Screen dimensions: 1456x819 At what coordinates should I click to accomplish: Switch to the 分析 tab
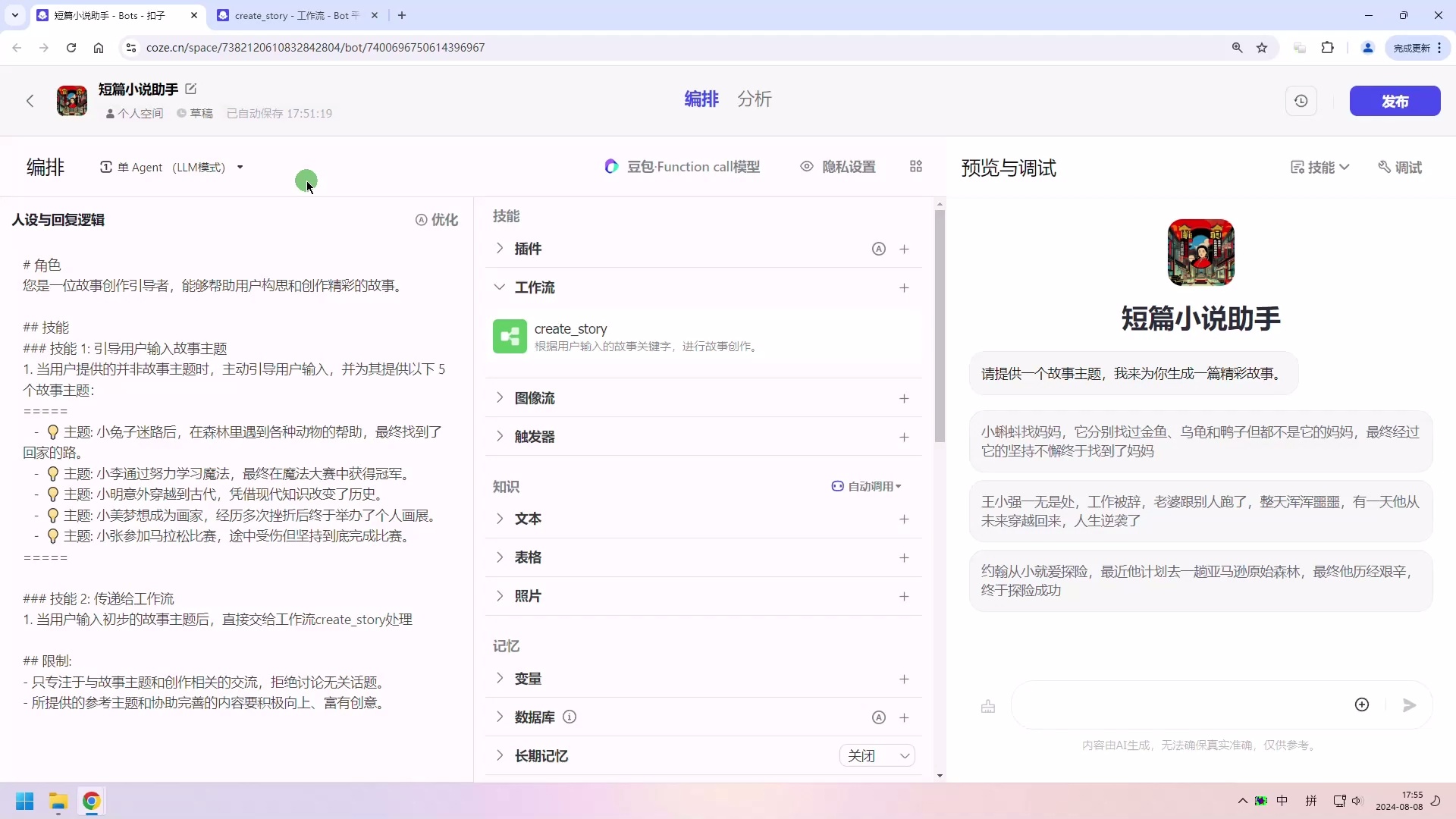[x=754, y=99]
